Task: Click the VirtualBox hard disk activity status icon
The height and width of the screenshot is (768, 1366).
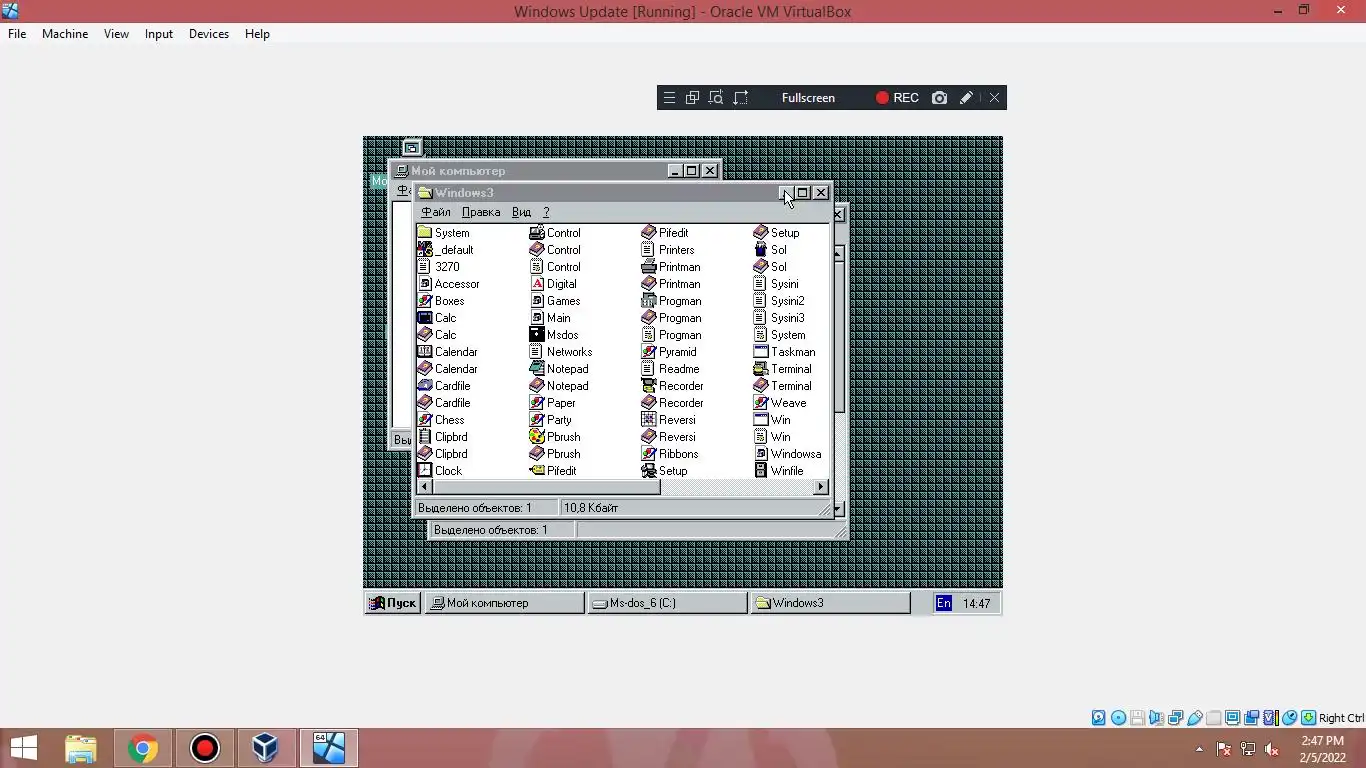Action: tap(1099, 718)
